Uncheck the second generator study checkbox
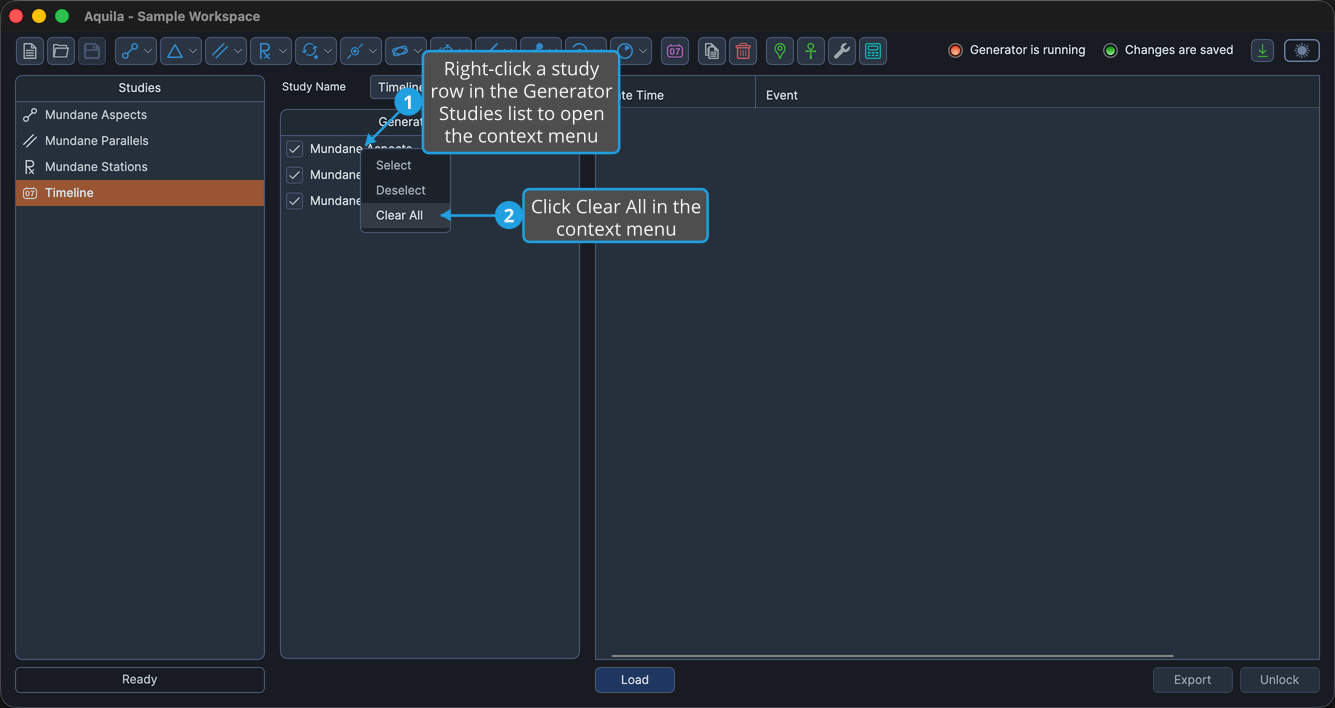 pos(295,175)
